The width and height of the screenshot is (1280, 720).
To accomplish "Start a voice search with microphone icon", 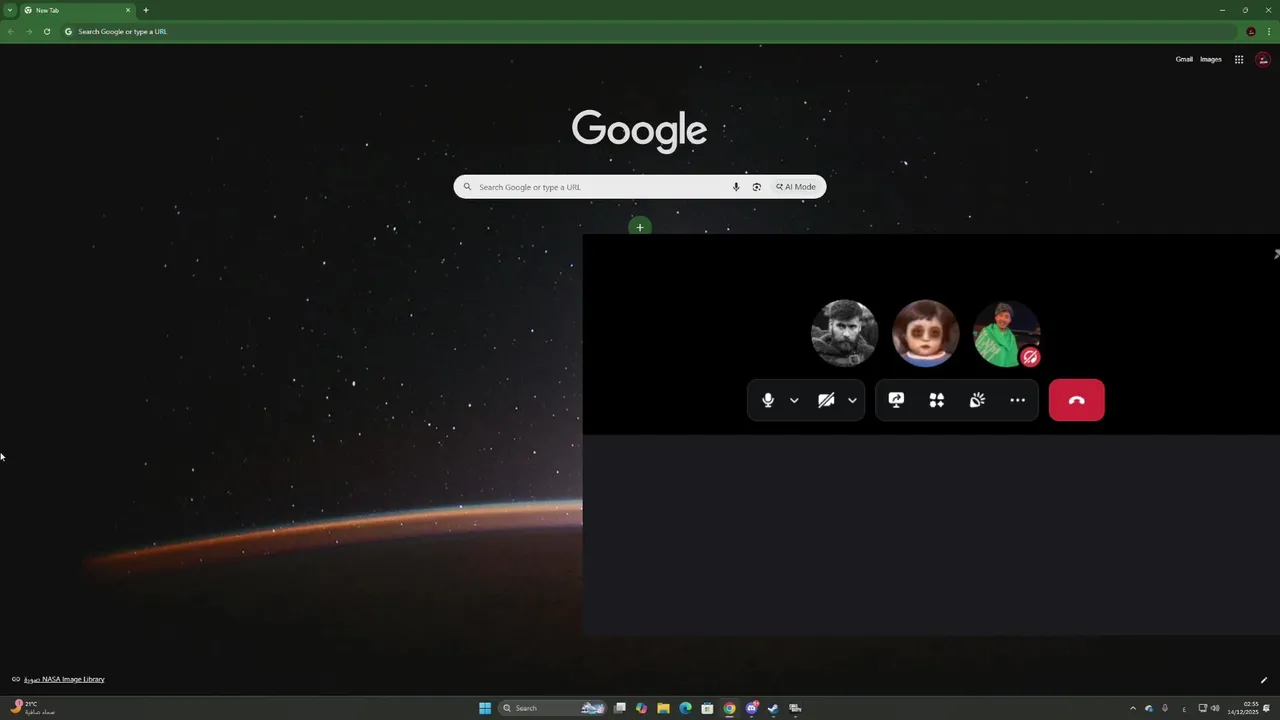I will pyautogui.click(x=736, y=187).
